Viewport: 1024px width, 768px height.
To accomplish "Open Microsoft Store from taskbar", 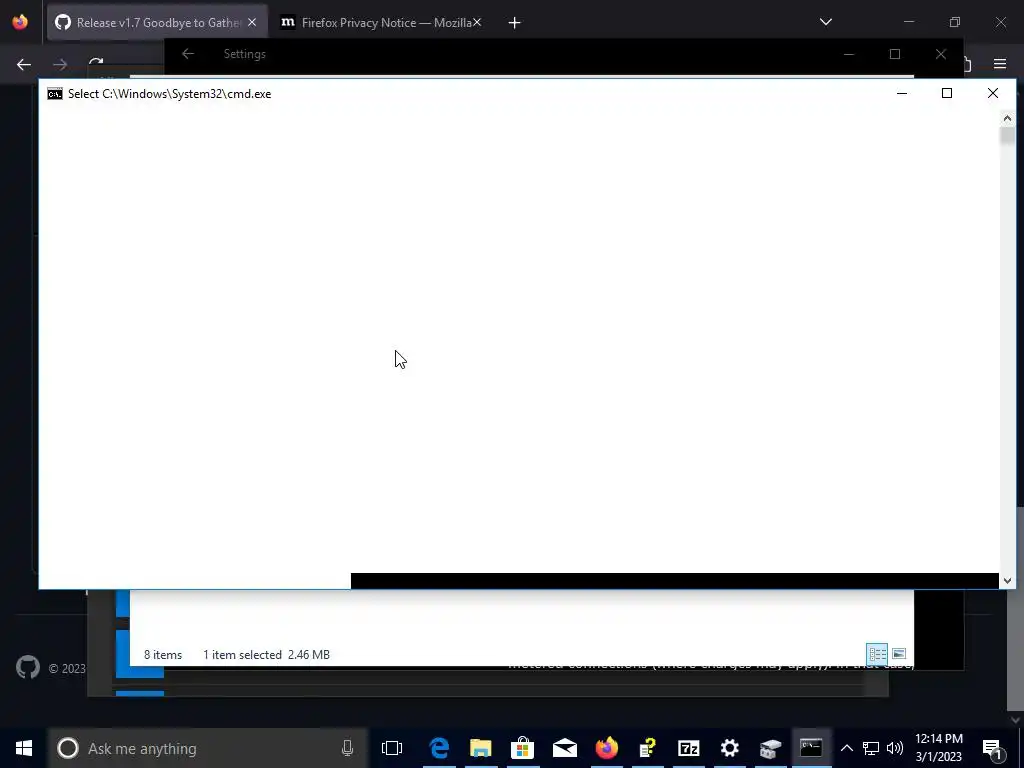I will tap(522, 748).
